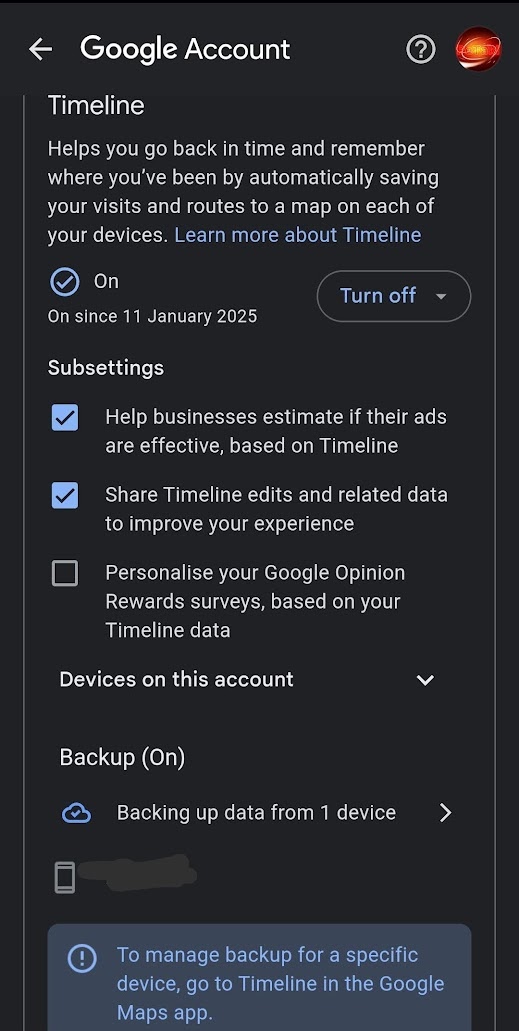Select the Devices on this account row
519x1031 pixels.
coord(247,679)
